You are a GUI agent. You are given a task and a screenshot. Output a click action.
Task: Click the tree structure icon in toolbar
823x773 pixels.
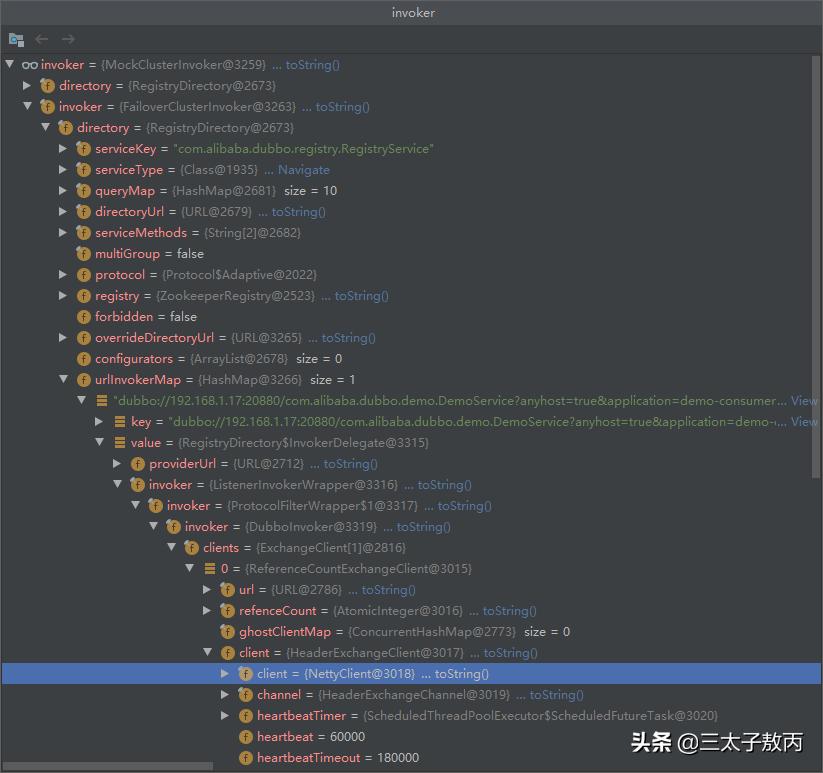(16, 39)
